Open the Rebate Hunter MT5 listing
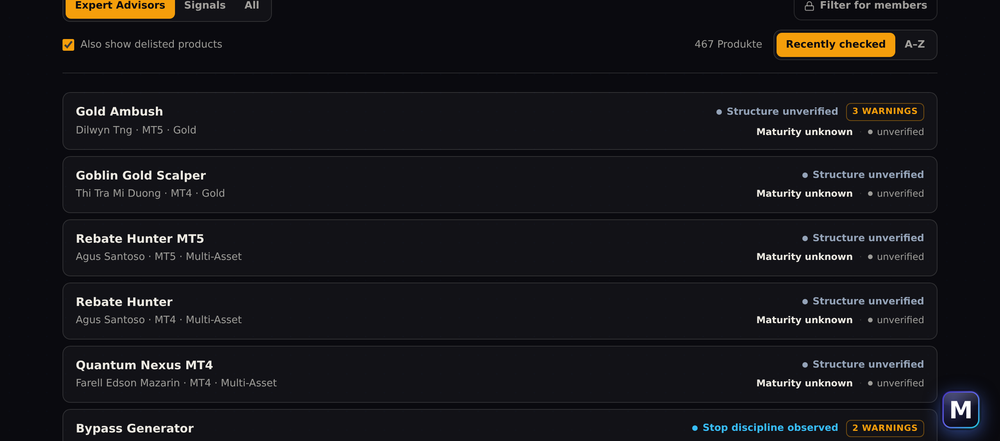This screenshot has height=441, width=1000. point(499,248)
